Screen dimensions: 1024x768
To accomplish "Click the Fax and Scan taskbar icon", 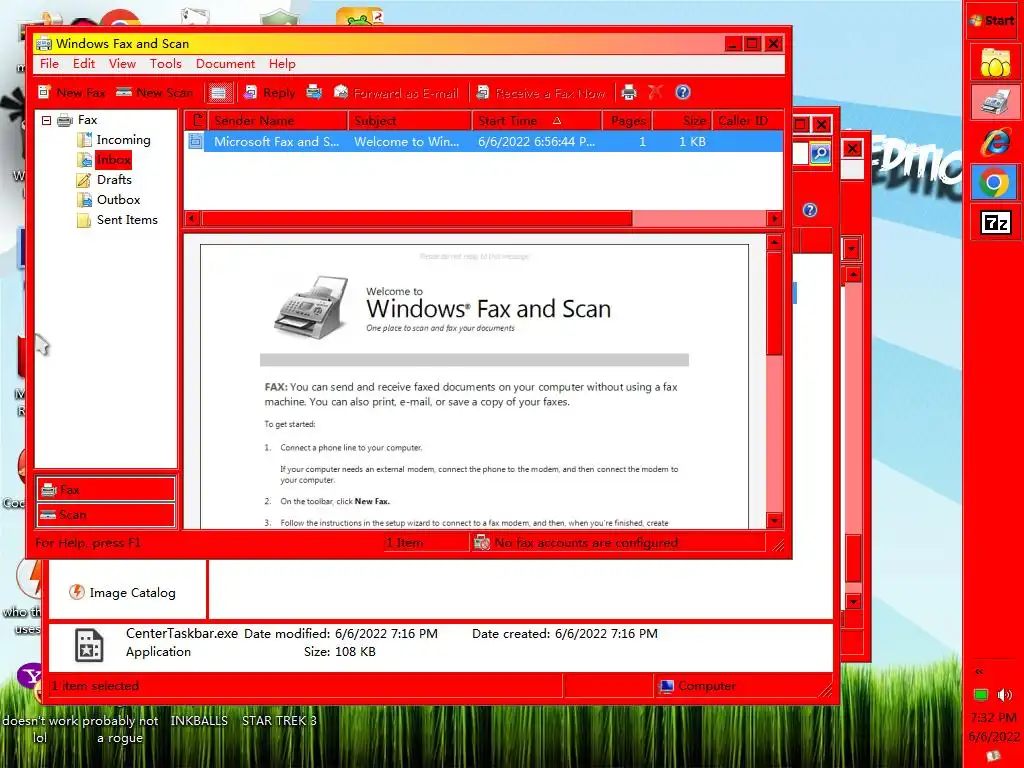I will pos(995,102).
